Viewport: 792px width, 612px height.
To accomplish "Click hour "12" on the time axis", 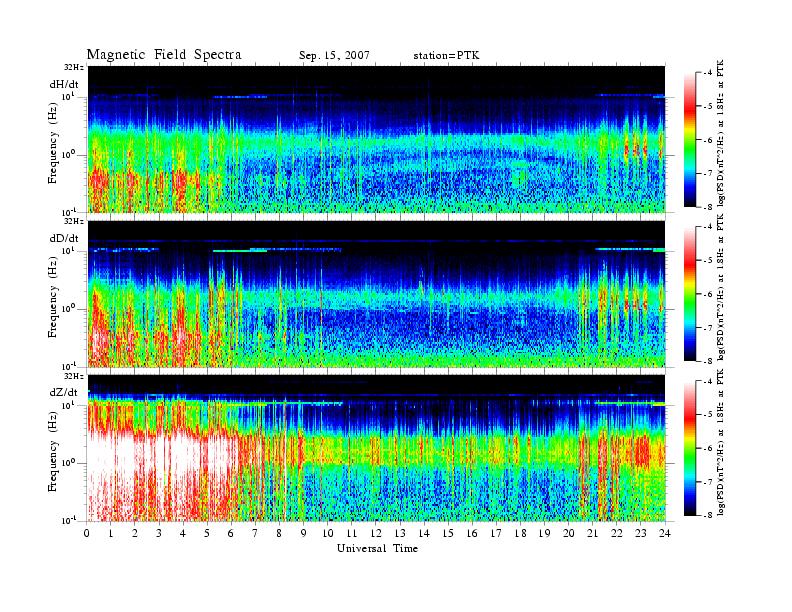I will pyautogui.click(x=376, y=533).
